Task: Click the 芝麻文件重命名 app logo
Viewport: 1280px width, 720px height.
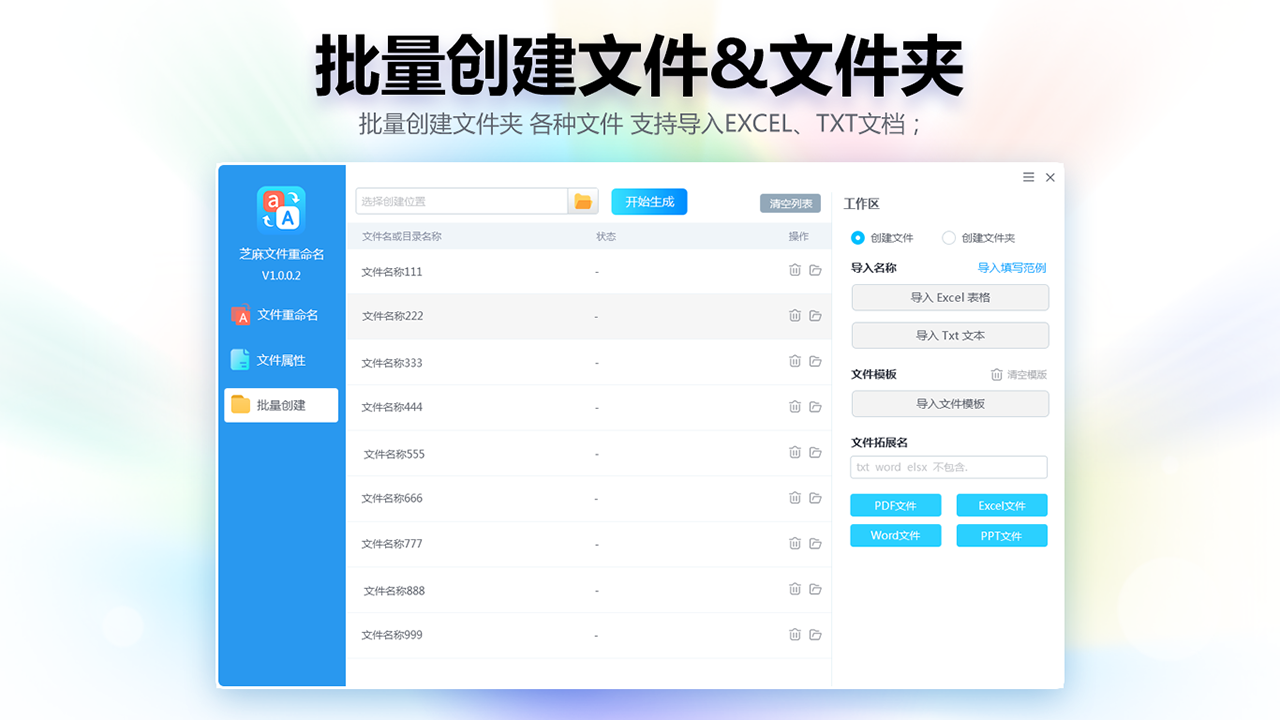Action: pos(281,210)
